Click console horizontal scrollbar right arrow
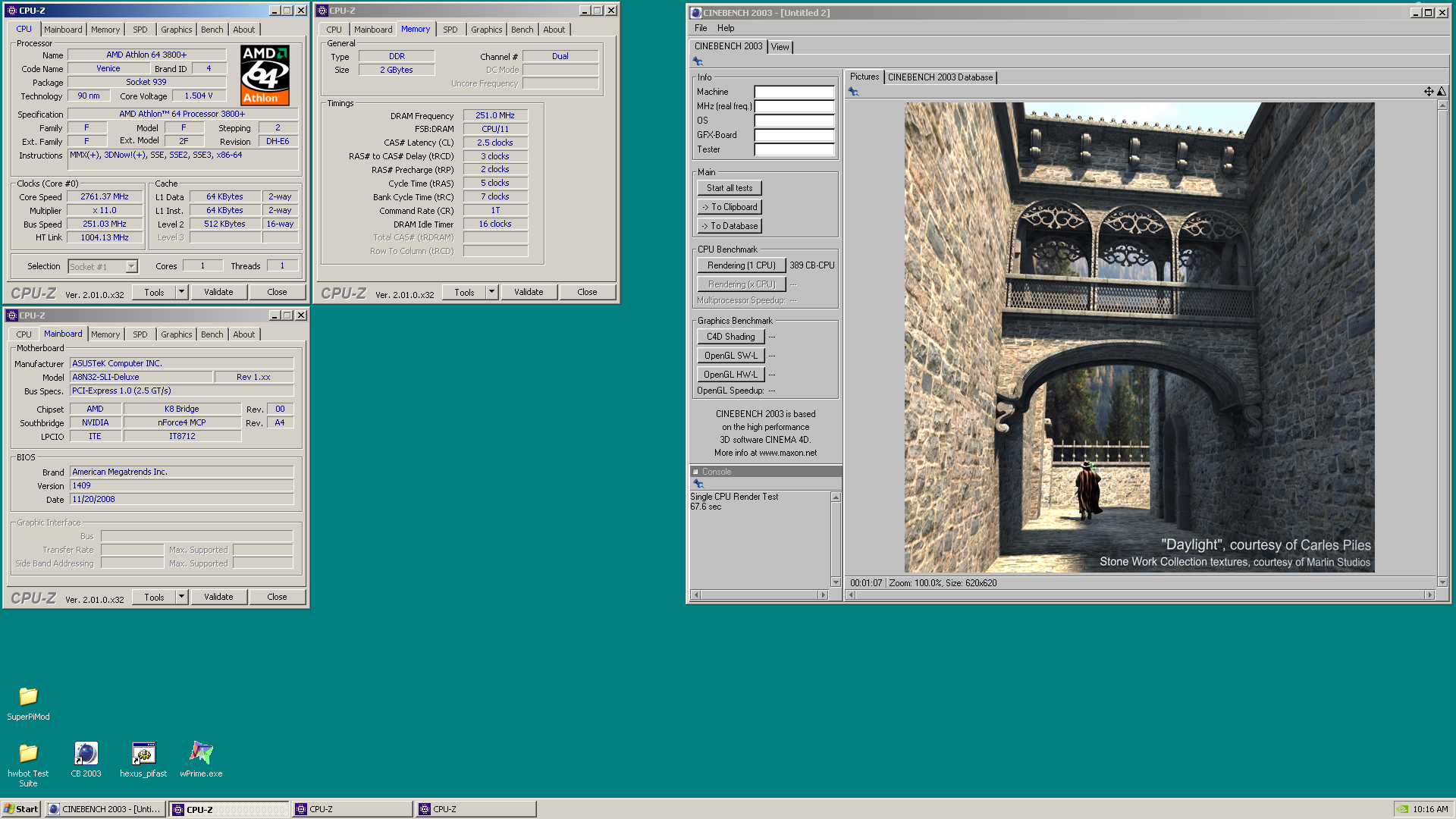Viewport: 1456px width, 819px height. 823,595
